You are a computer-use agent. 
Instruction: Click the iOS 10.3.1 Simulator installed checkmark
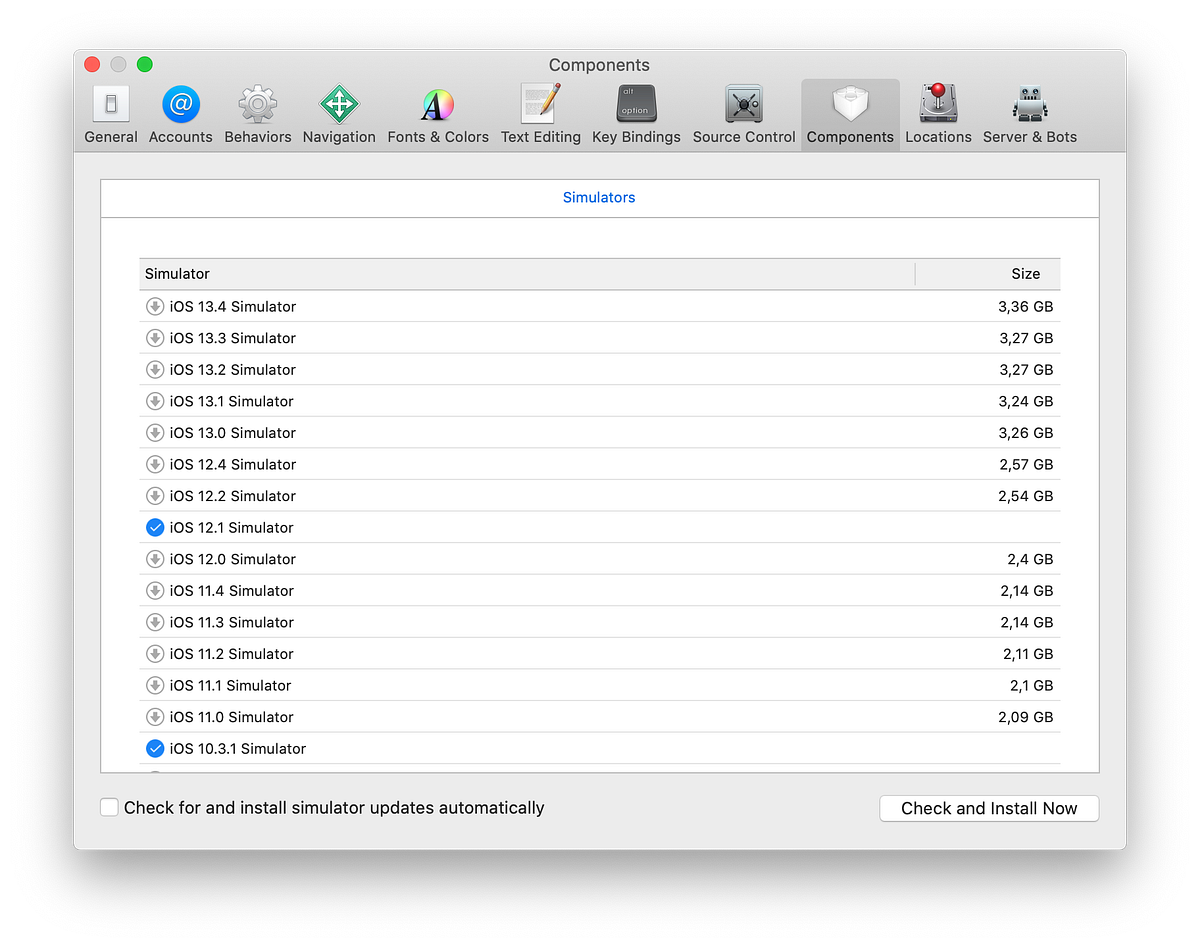(155, 748)
